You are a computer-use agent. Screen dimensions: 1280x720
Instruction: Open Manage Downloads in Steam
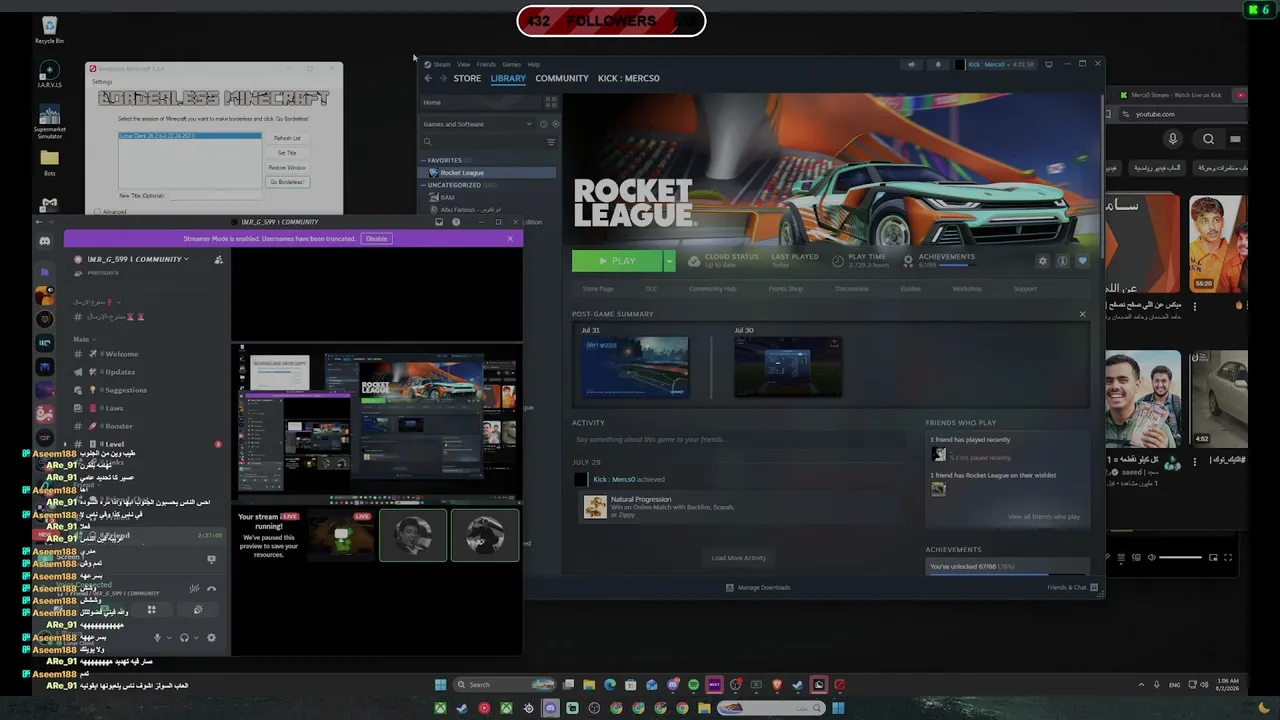758,588
